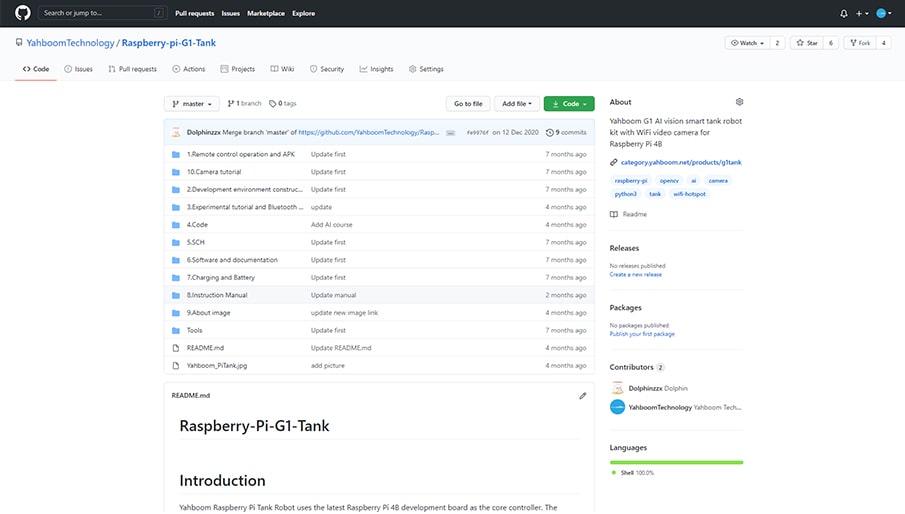Image resolution: width=905 pixels, height=514 pixels.
Task: View the 1 branch link
Action: [x=245, y=103]
